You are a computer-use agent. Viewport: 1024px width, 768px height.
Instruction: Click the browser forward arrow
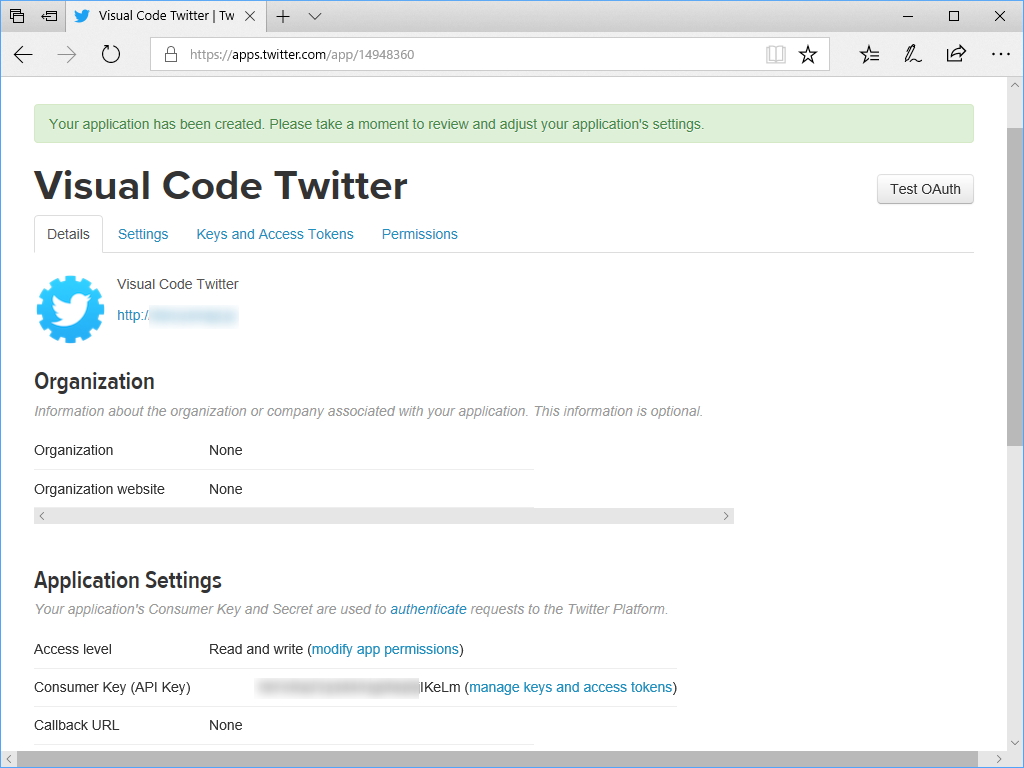[67, 54]
